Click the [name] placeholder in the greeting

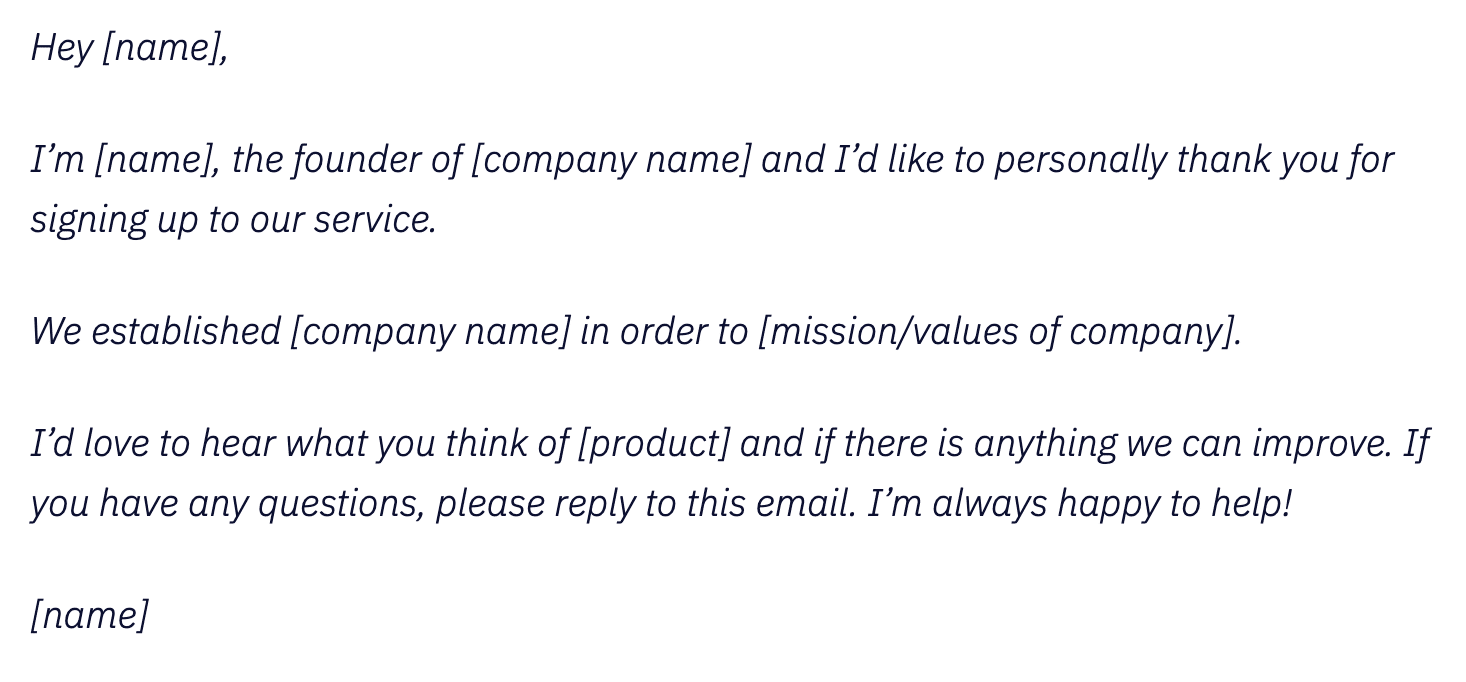(164, 48)
